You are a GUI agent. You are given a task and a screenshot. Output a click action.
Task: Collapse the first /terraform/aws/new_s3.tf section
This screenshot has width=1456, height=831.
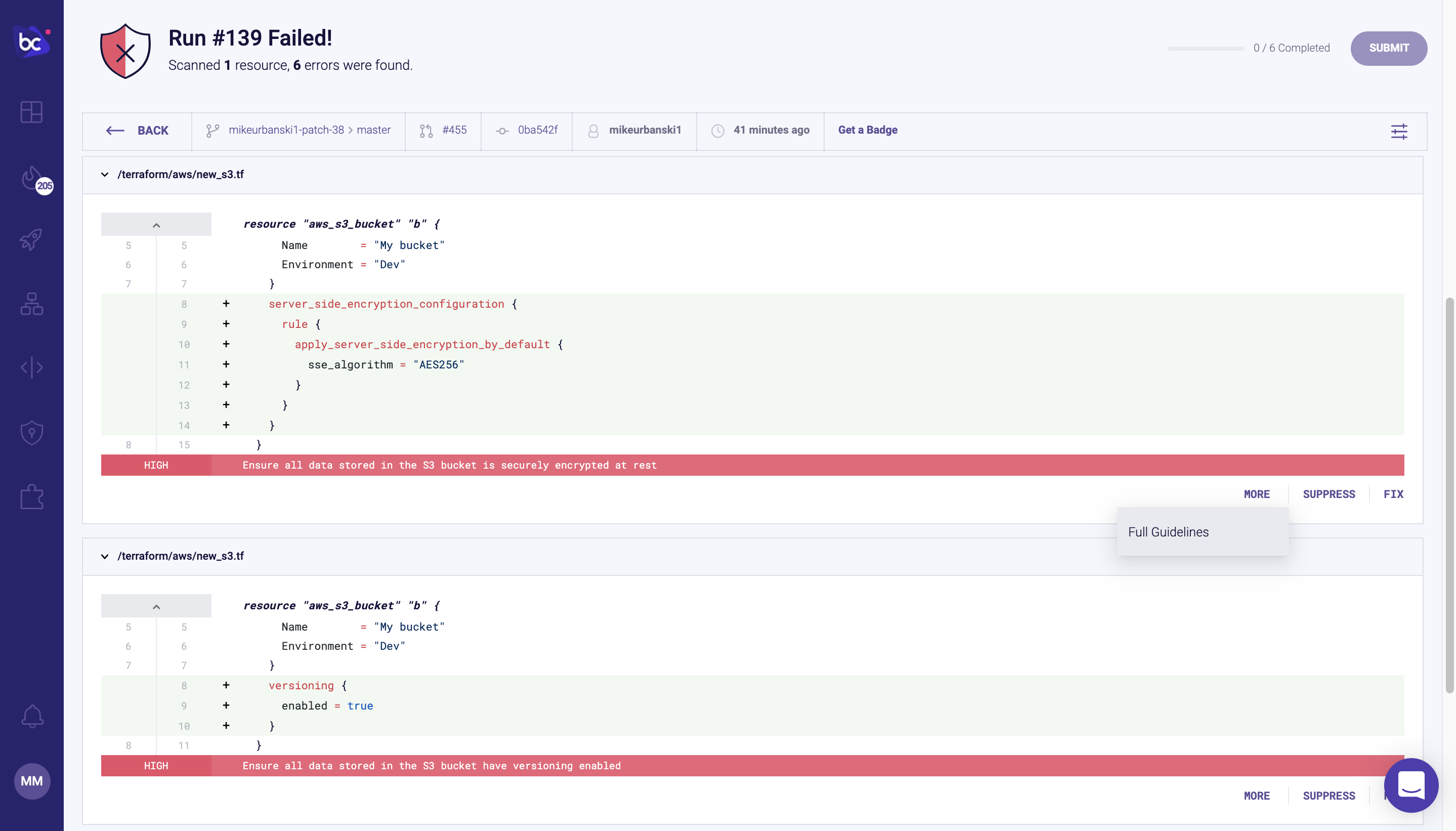point(105,175)
